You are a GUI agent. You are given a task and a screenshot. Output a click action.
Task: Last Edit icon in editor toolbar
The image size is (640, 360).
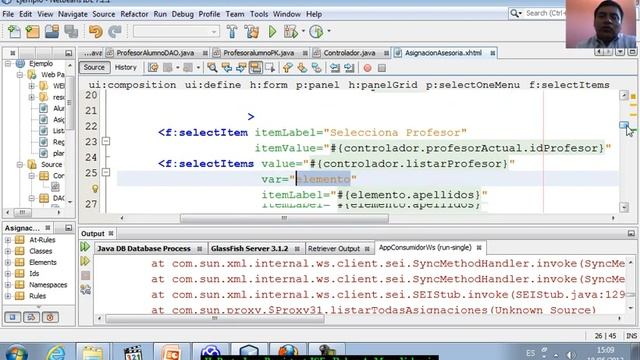coord(153,68)
